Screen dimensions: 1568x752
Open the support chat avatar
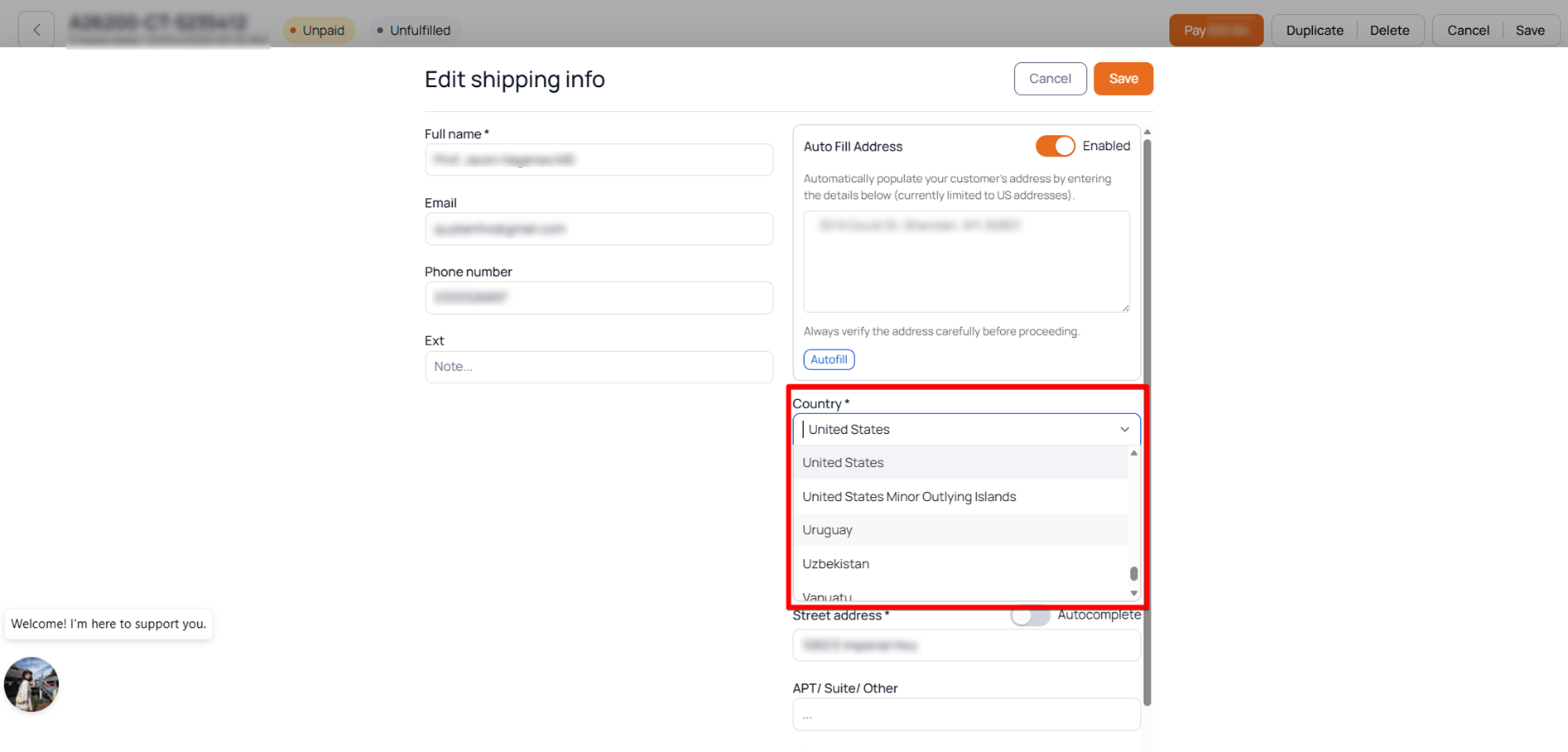pyautogui.click(x=31, y=684)
